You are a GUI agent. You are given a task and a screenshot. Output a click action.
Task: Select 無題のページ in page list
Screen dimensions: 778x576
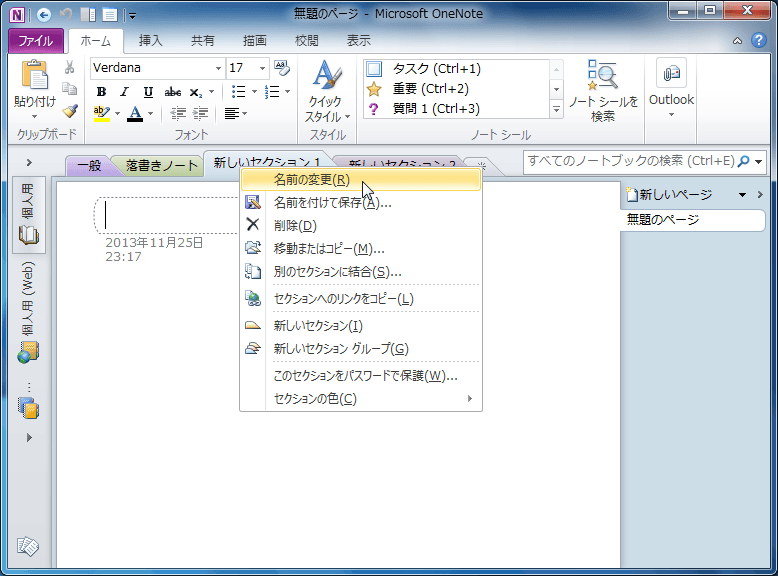point(693,220)
